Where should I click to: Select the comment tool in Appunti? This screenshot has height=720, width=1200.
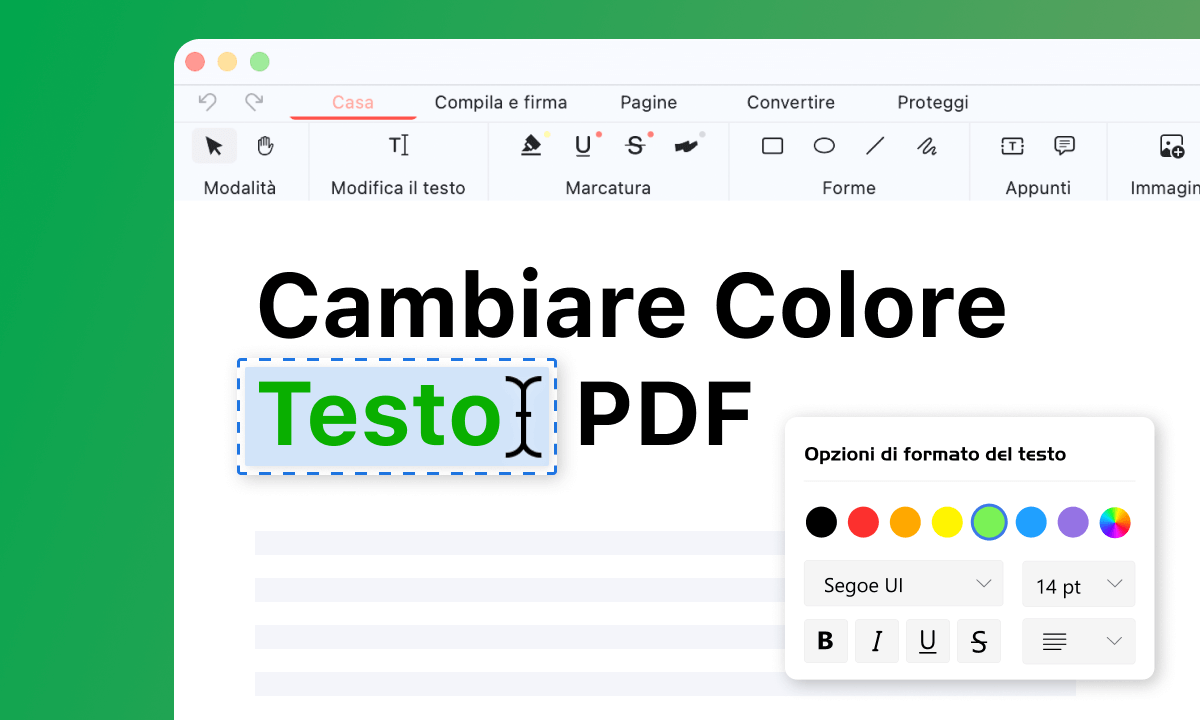pyautogui.click(x=1063, y=145)
